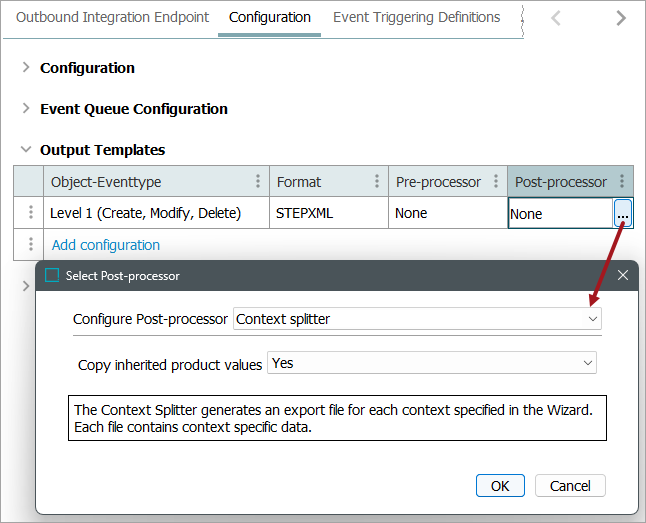Click the ellipsis button in Post-processor cell
Viewport: 646px width, 523px height.
click(622, 214)
